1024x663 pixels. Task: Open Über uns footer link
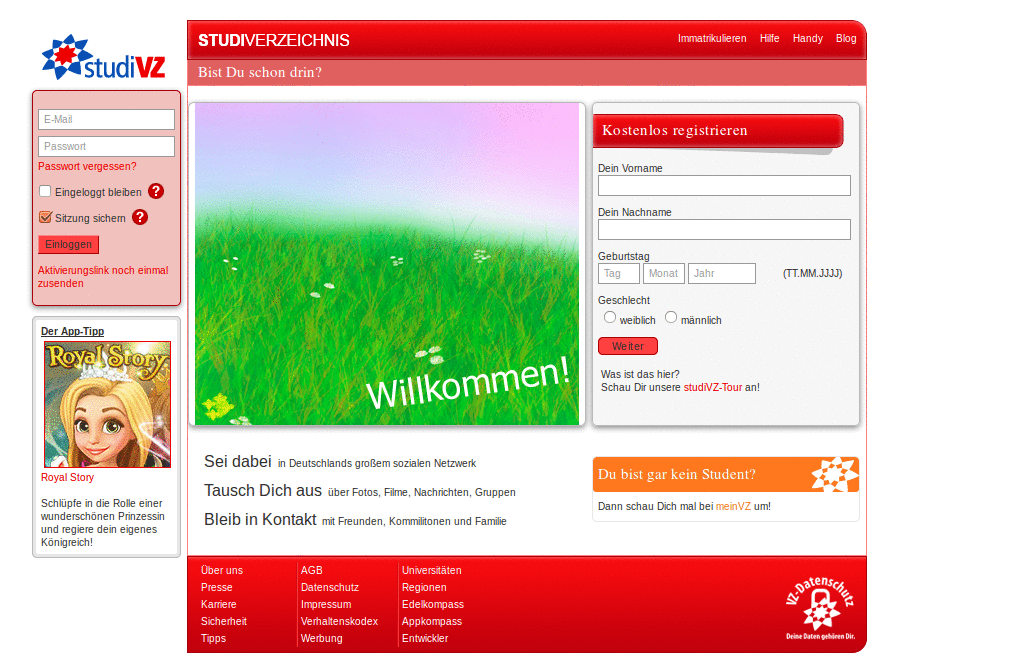[x=221, y=570]
